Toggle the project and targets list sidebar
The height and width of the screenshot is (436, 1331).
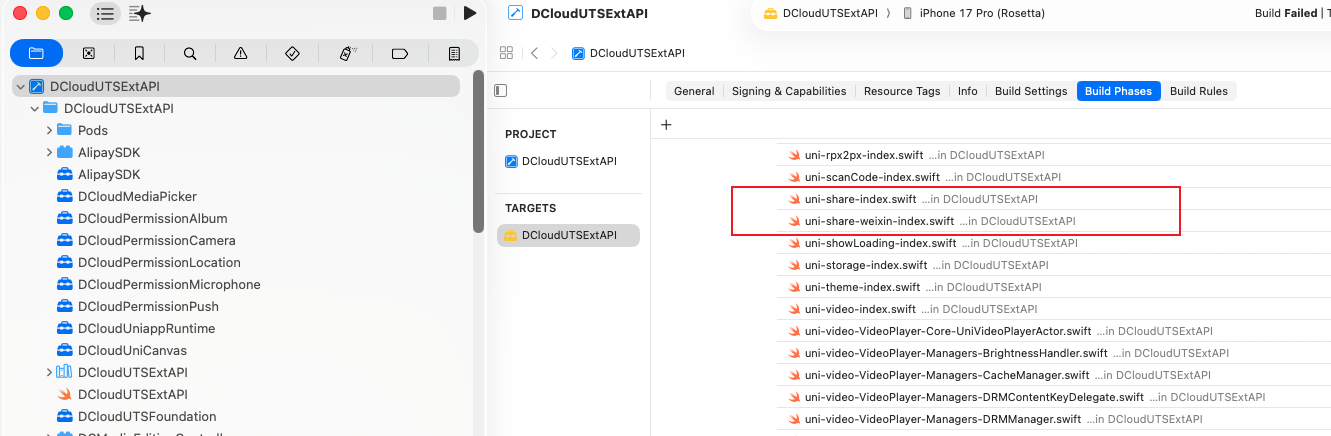(501, 91)
